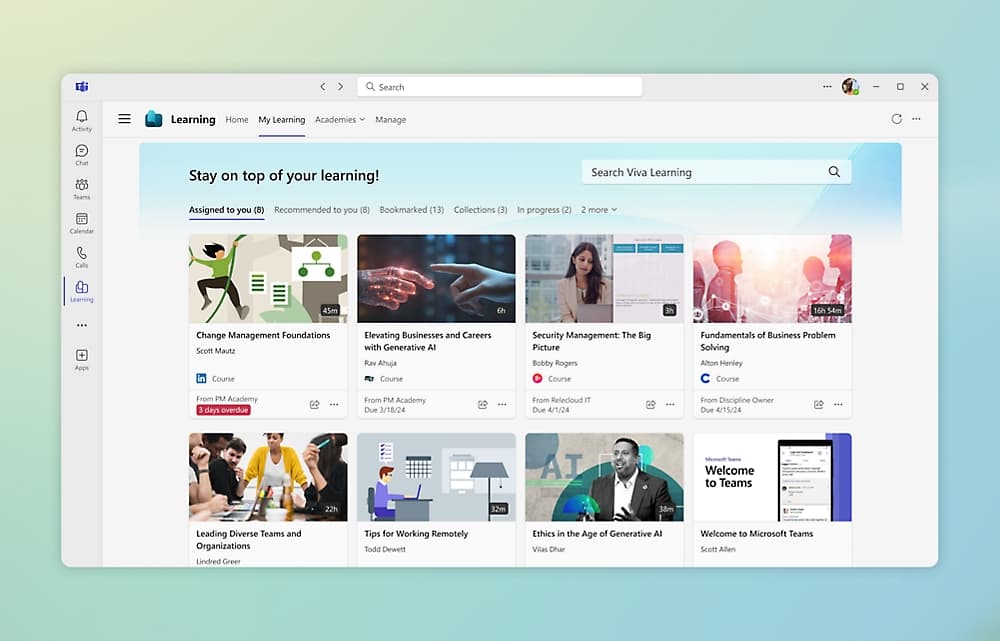Open Calls from the sidebar
This screenshot has height=641, width=1000.
[82, 256]
